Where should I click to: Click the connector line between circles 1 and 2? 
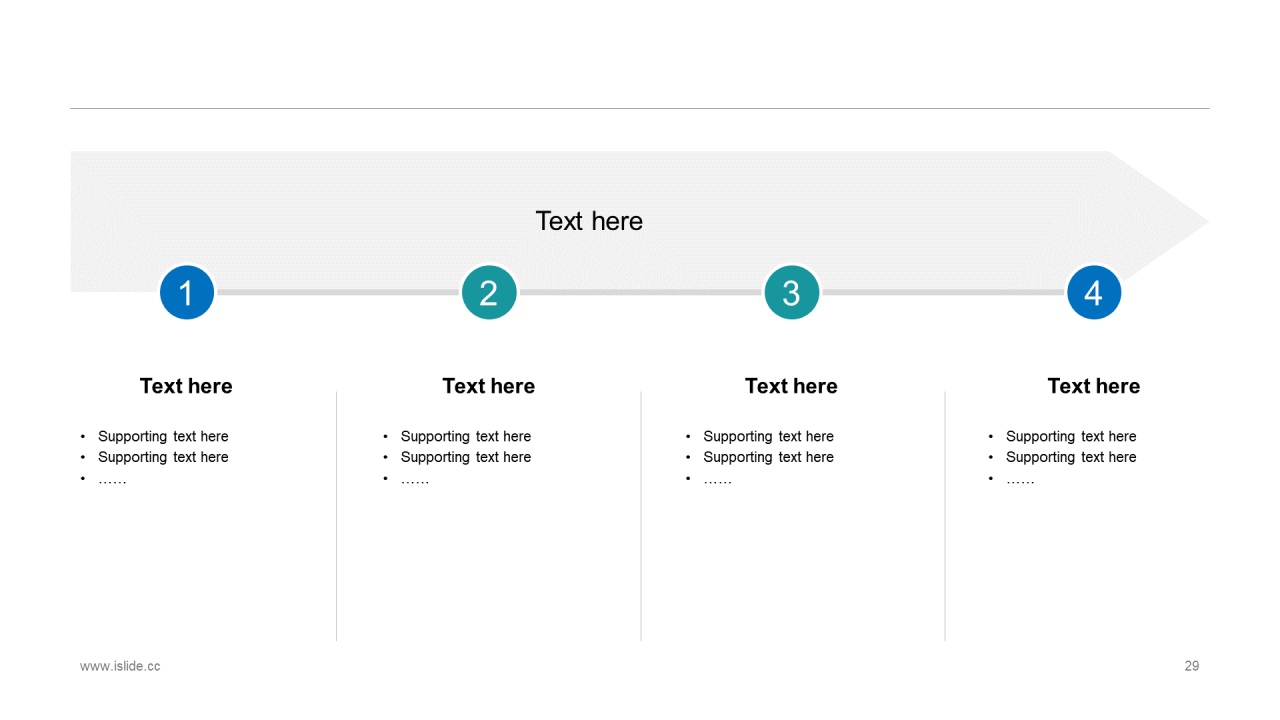point(338,292)
